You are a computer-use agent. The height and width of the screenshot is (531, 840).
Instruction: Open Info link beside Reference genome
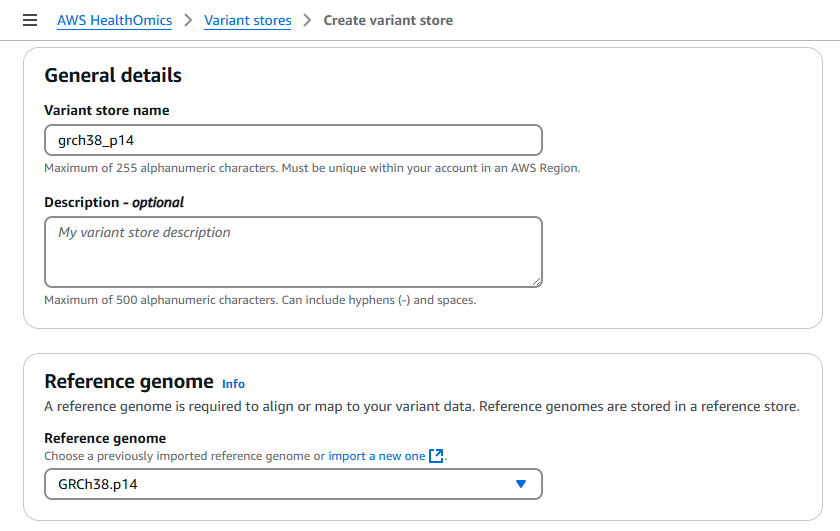233,384
